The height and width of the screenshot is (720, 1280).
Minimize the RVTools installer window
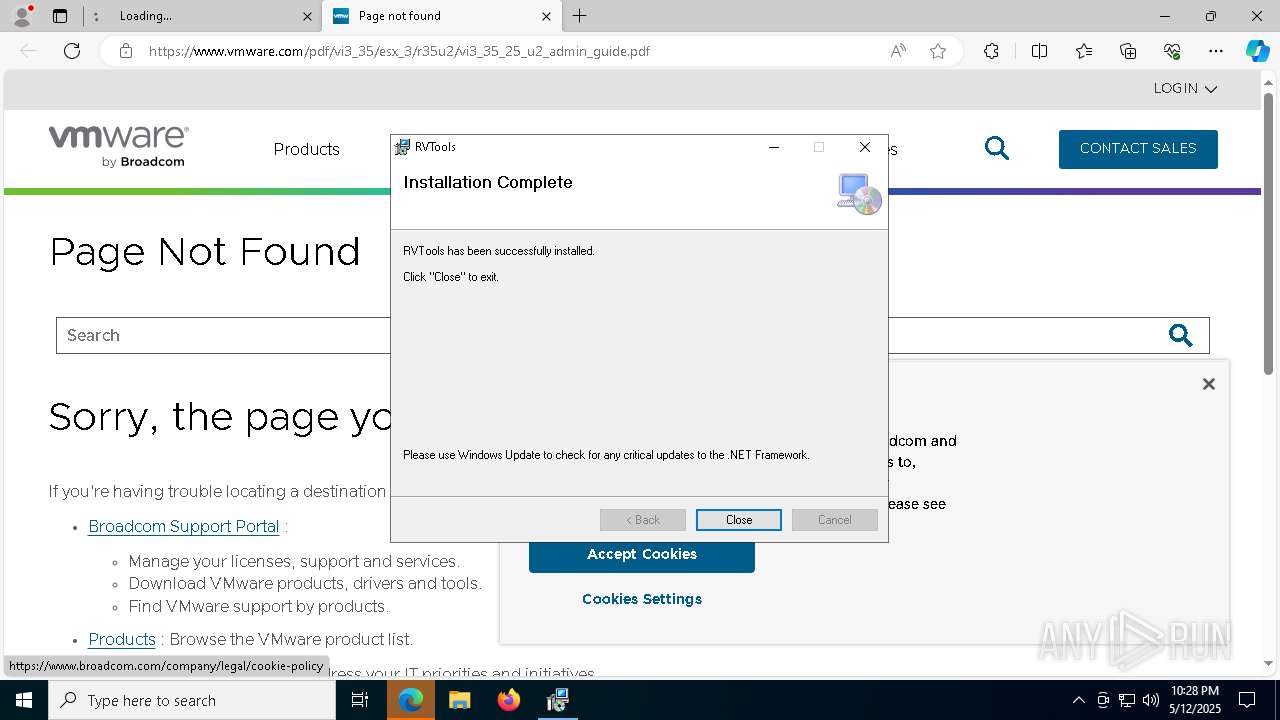(773, 147)
